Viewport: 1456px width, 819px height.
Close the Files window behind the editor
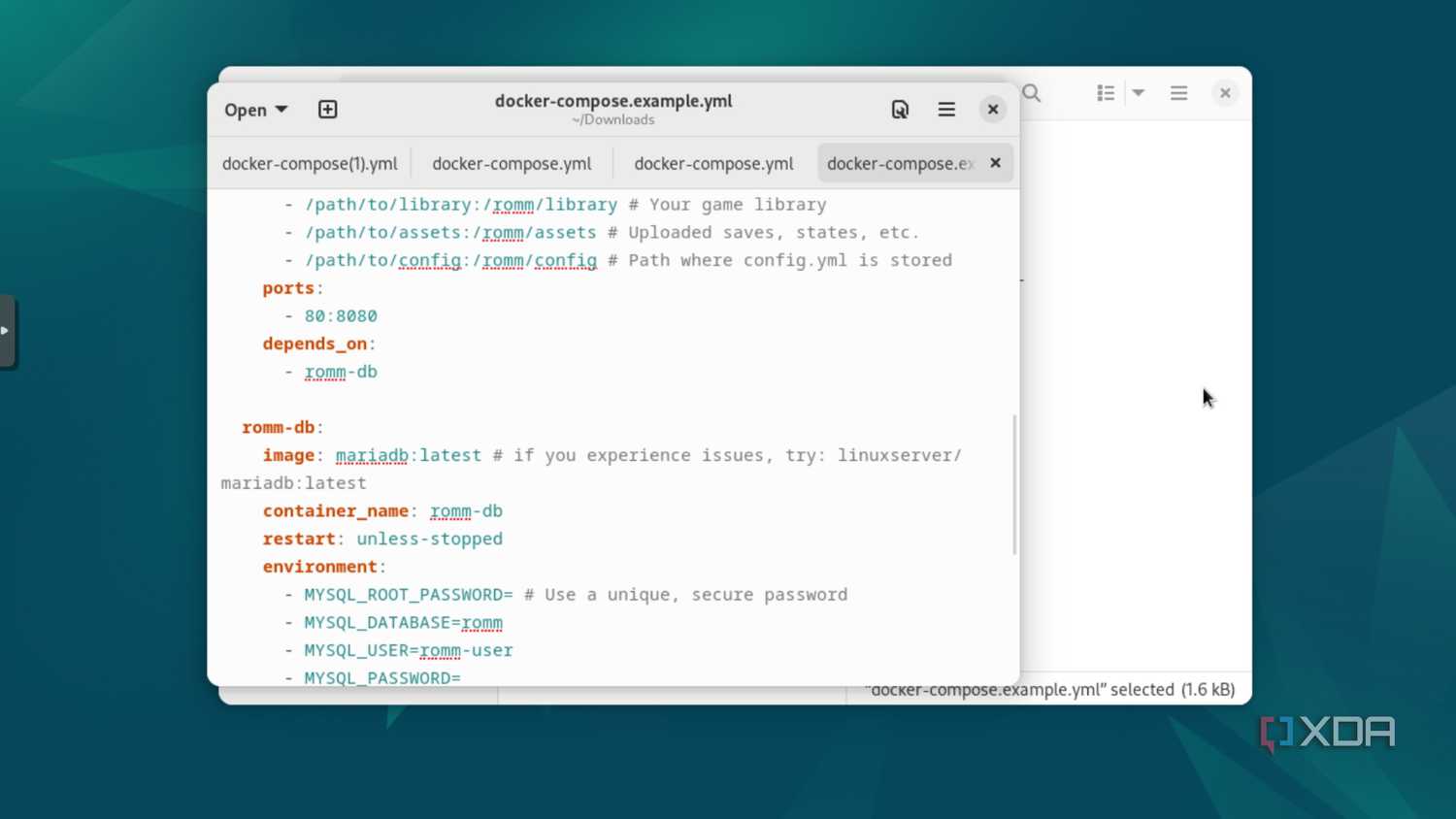pyautogui.click(x=1225, y=93)
